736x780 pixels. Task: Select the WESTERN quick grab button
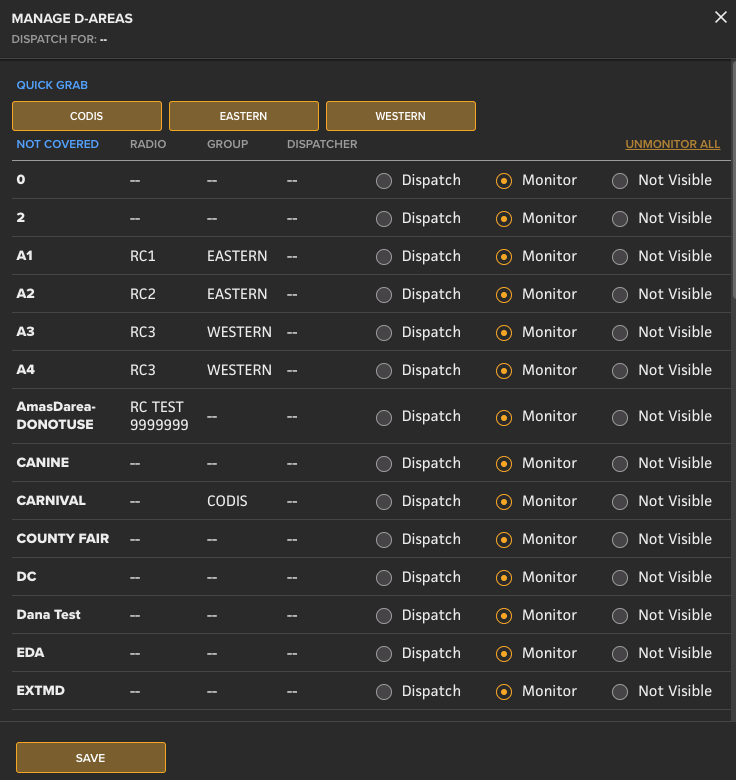(x=400, y=116)
